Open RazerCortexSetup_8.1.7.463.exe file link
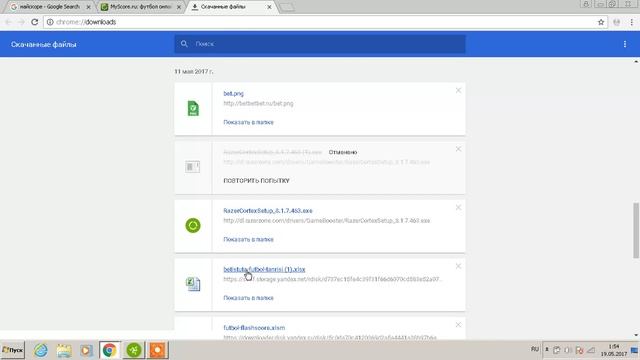640x360 pixels. tap(268, 211)
